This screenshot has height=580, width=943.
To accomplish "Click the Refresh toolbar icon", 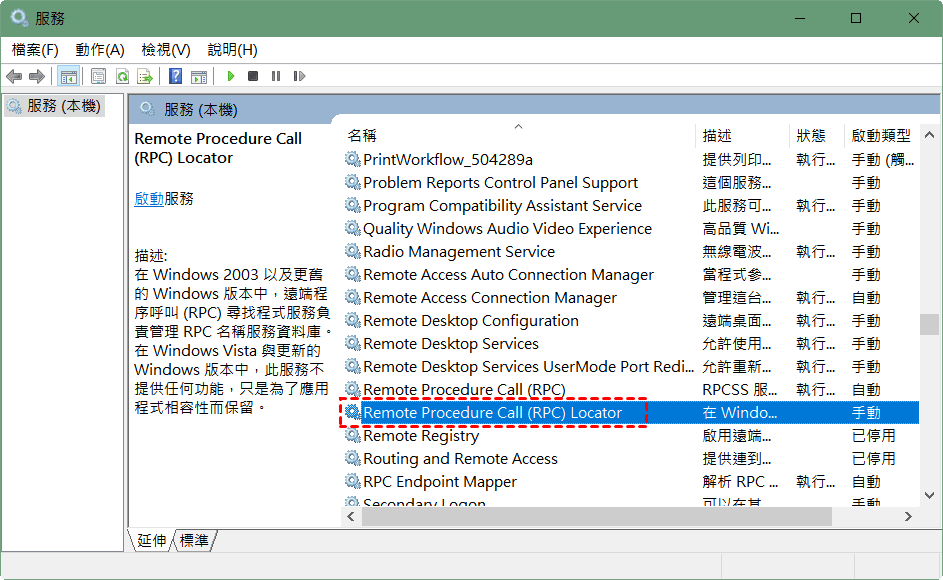I will (122, 76).
